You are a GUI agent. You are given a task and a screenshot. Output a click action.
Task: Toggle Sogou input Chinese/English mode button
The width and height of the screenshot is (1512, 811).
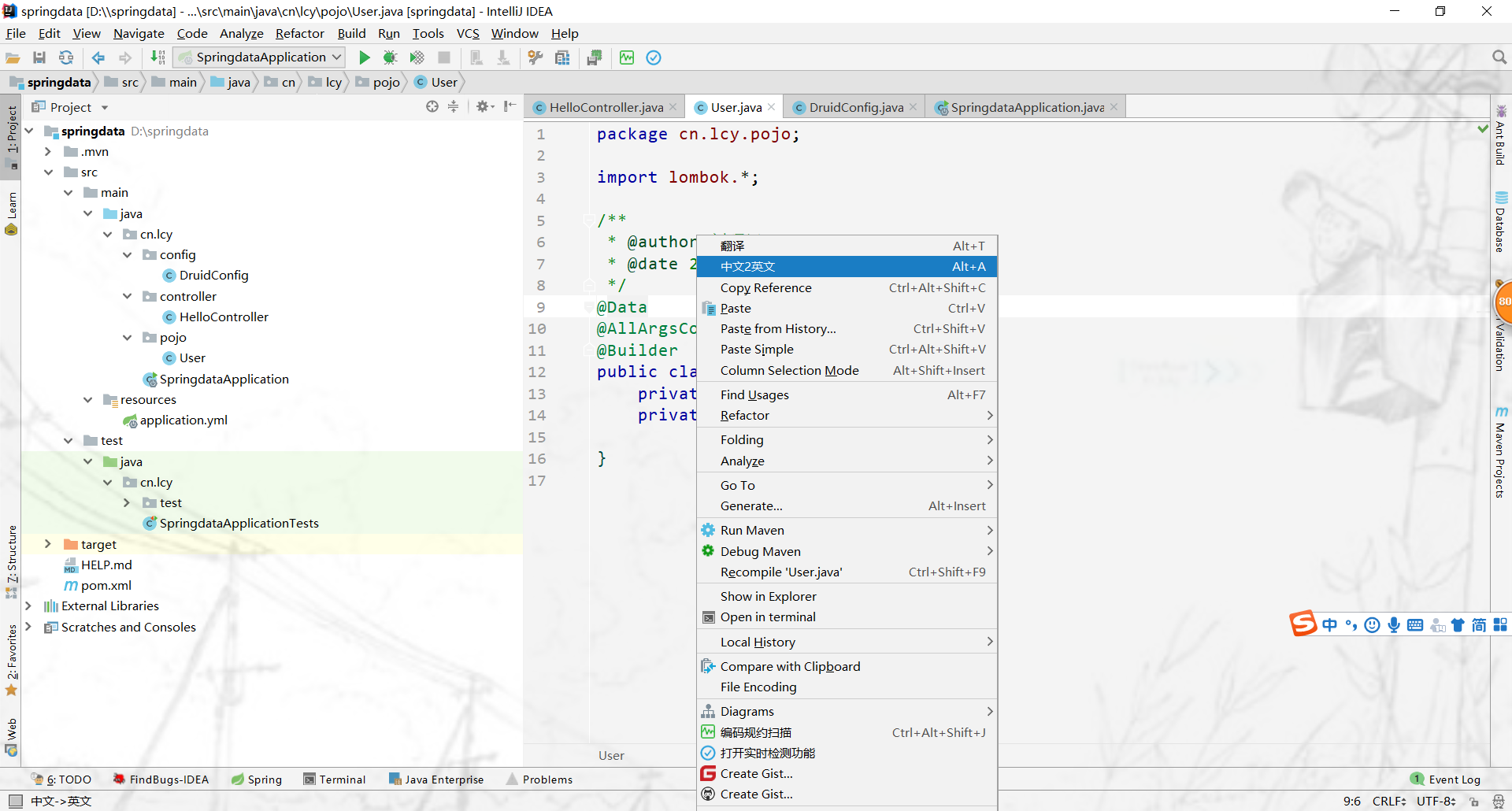pos(1329,625)
